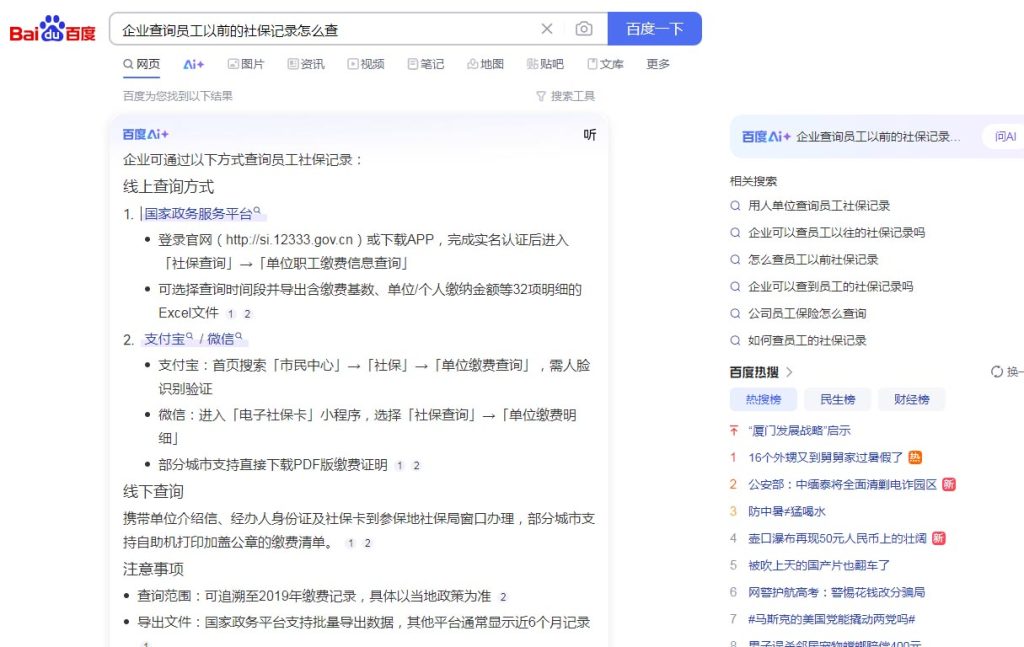Open hot topic #马斯克的美国党能撬动两党吗#
Screen dimensions: 1024x647
[831, 619]
